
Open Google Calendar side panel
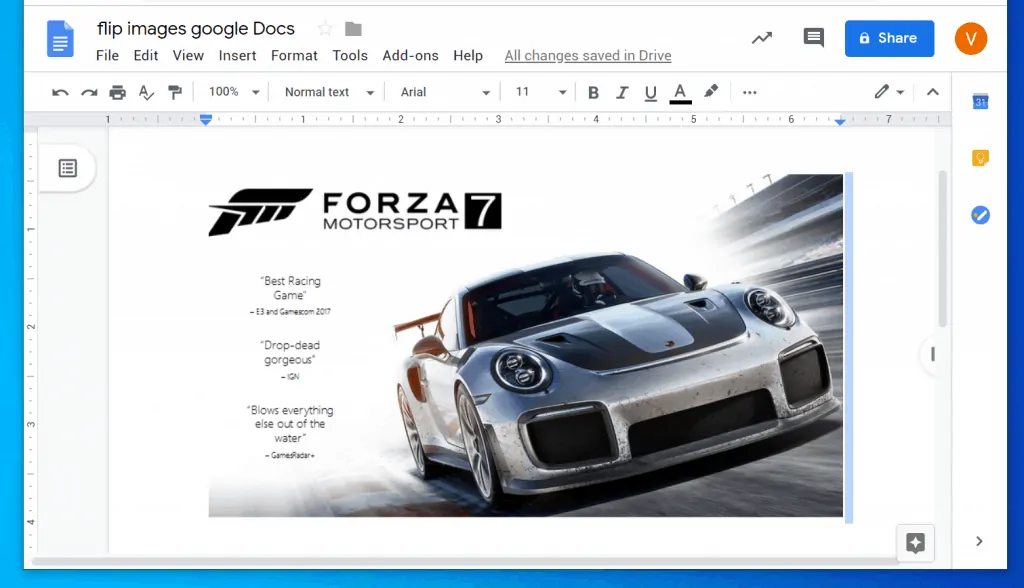pos(980,101)
